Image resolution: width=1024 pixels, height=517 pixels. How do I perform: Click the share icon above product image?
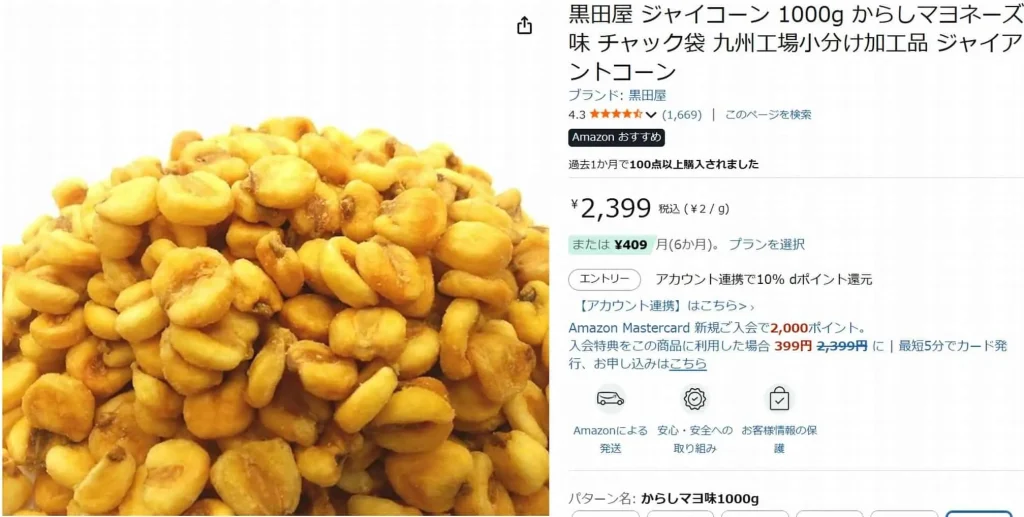coord(524,26)
